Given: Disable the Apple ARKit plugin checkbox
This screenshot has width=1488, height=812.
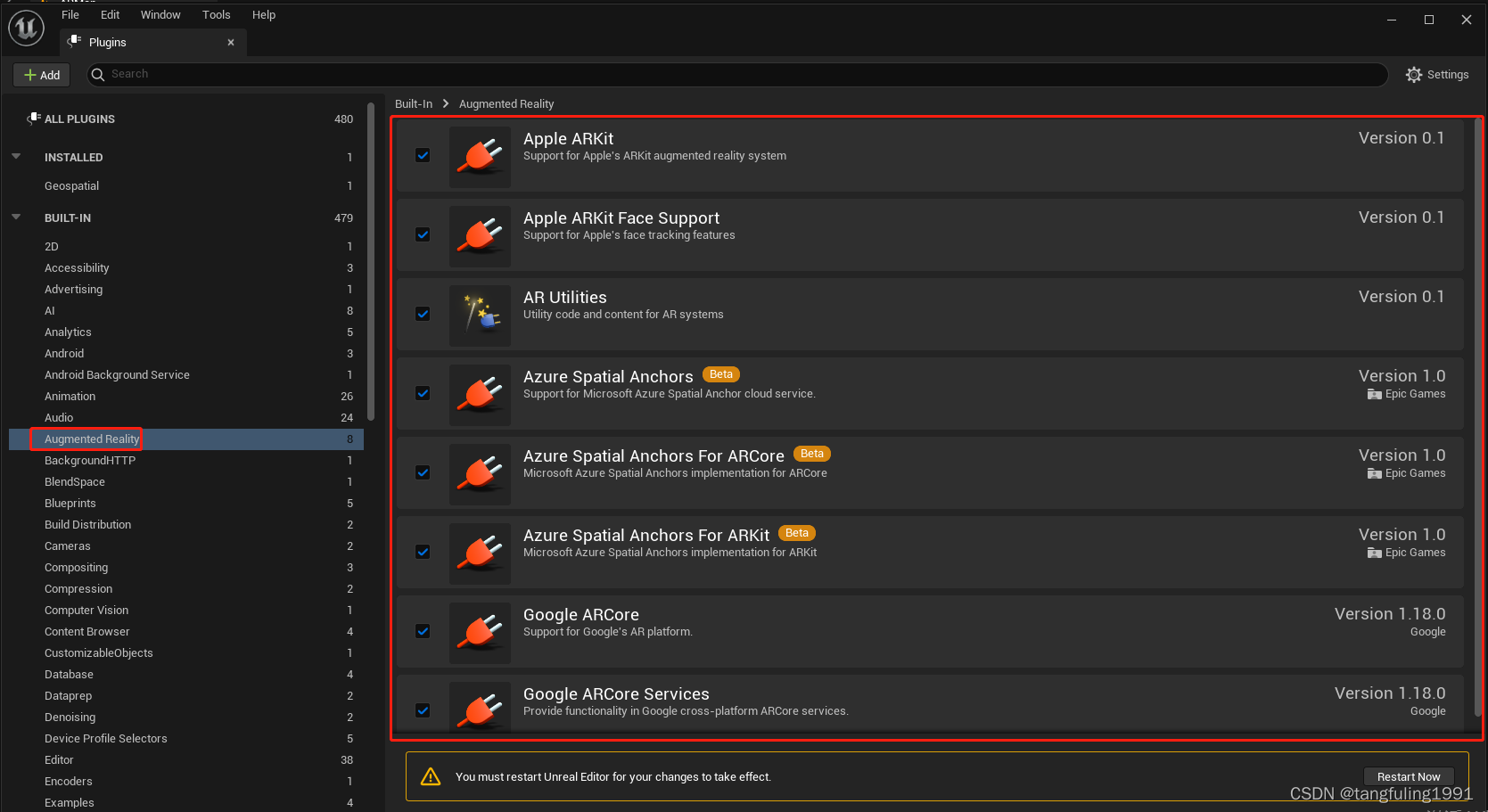Looking at the screenshot, I should point(423,155).
